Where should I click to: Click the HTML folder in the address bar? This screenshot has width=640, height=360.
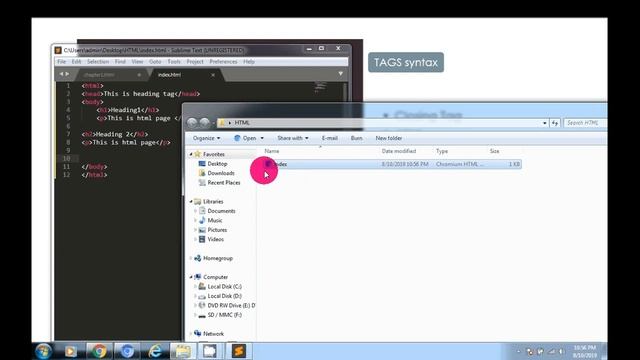(x=242, y=123)
